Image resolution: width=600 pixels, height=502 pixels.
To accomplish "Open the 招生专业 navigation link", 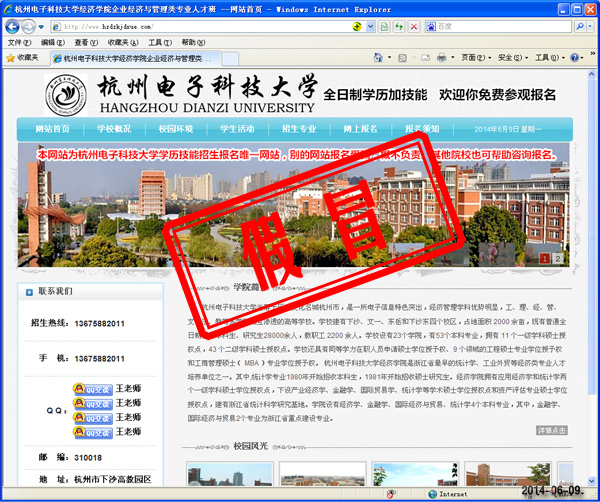I will click(x=299, y=129).
